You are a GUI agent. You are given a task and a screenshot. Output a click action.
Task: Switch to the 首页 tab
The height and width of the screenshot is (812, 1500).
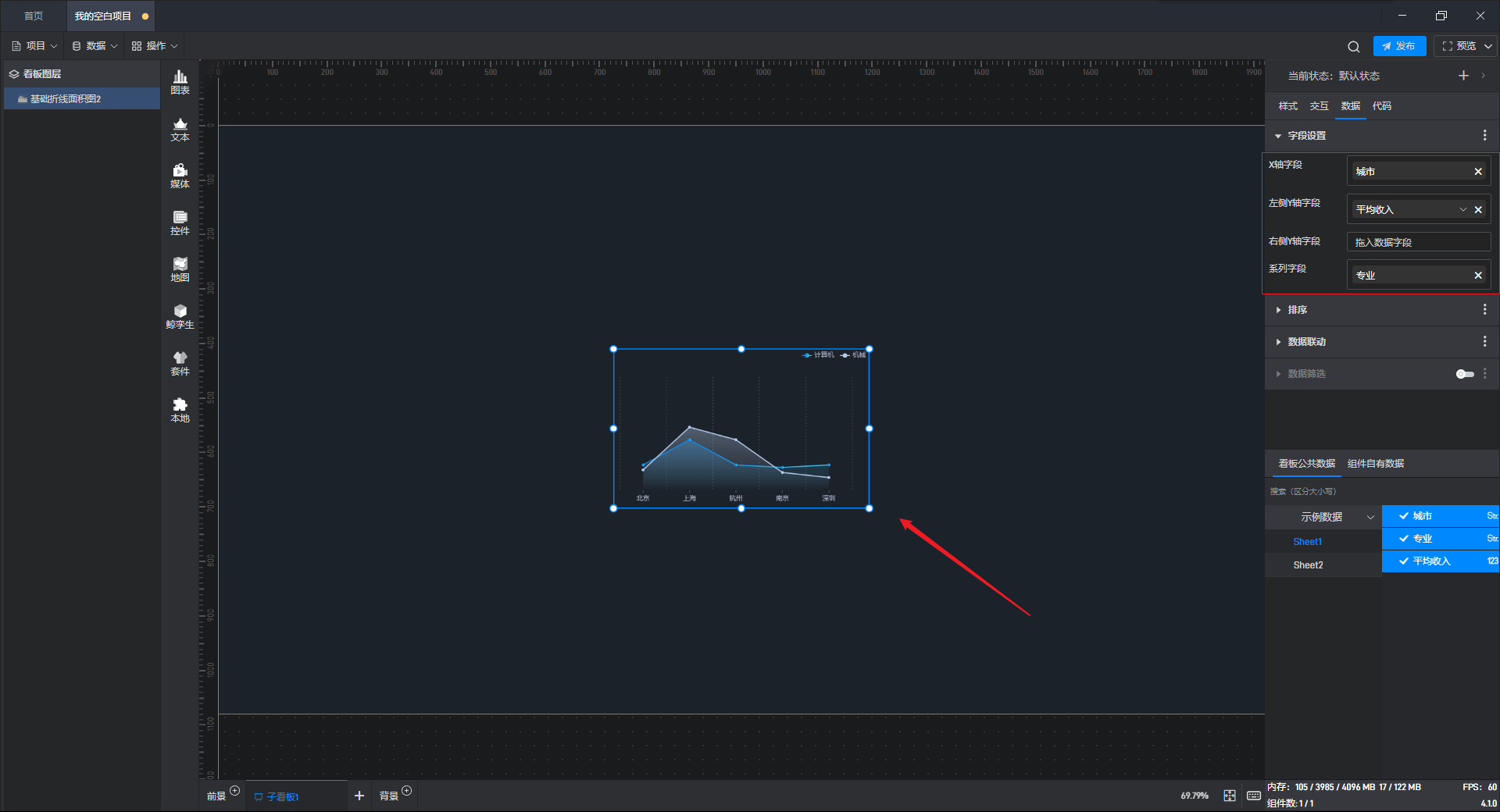tap(34, 16)
